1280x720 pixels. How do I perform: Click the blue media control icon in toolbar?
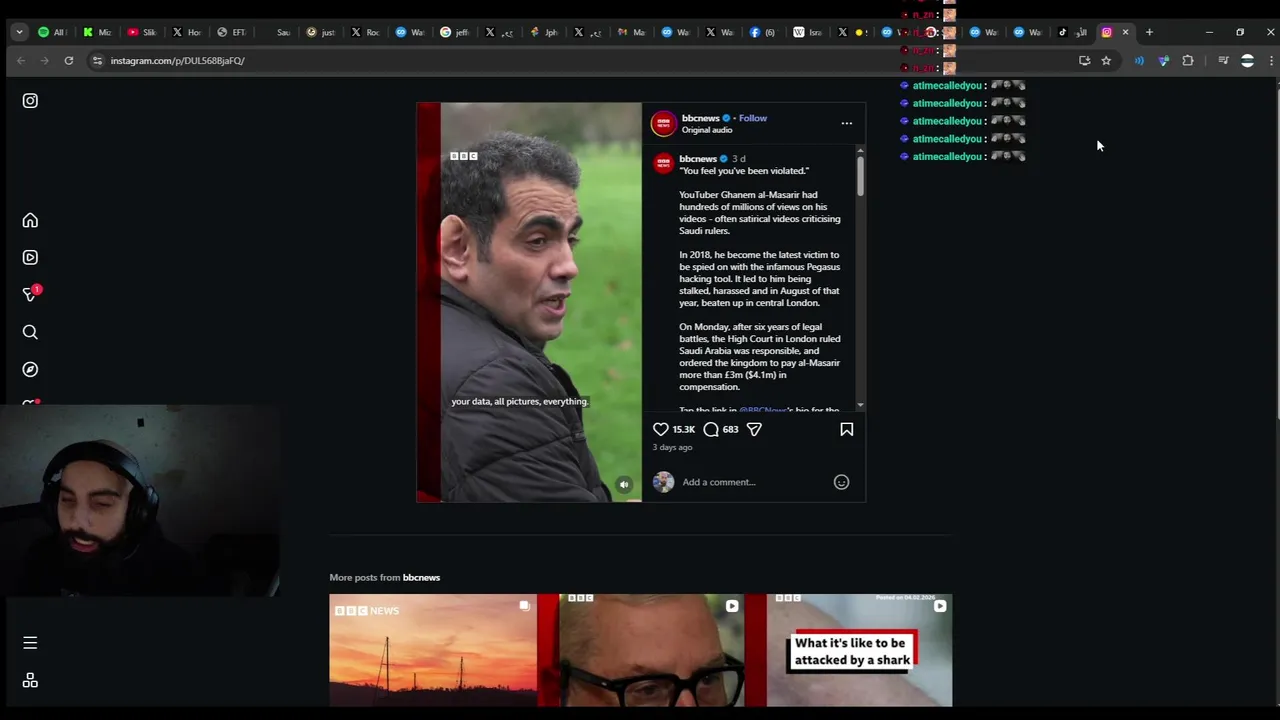1139,61
